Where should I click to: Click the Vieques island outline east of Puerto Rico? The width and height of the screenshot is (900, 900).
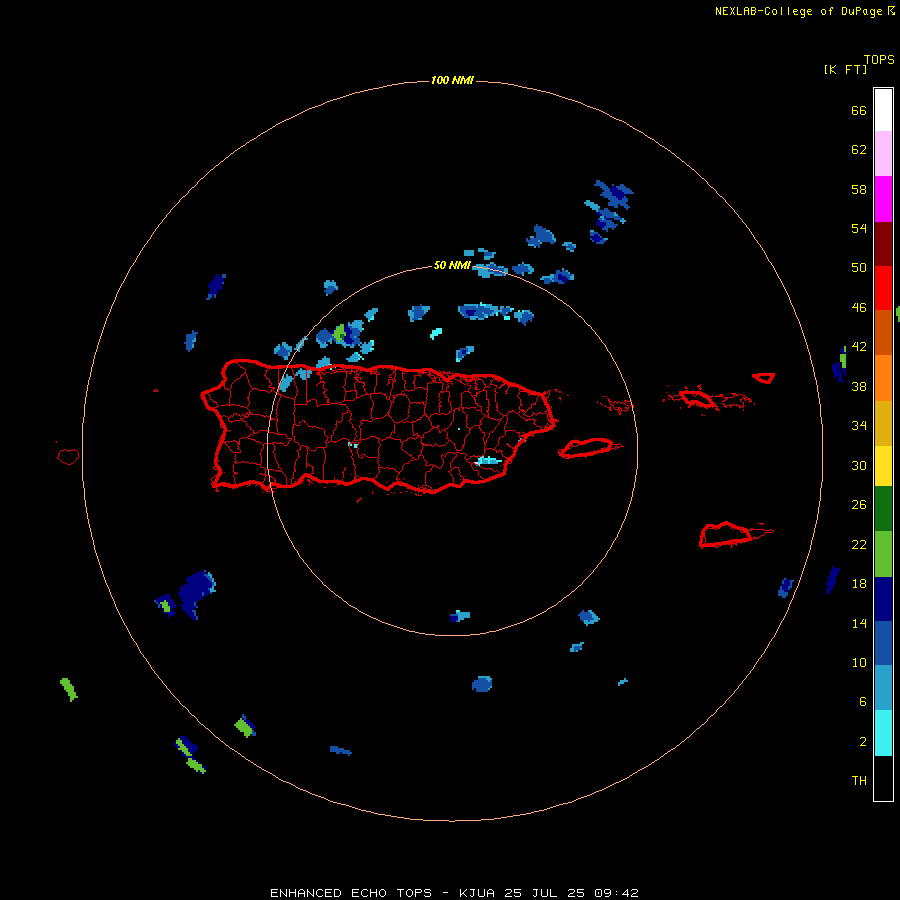click(x=590, y=448)
